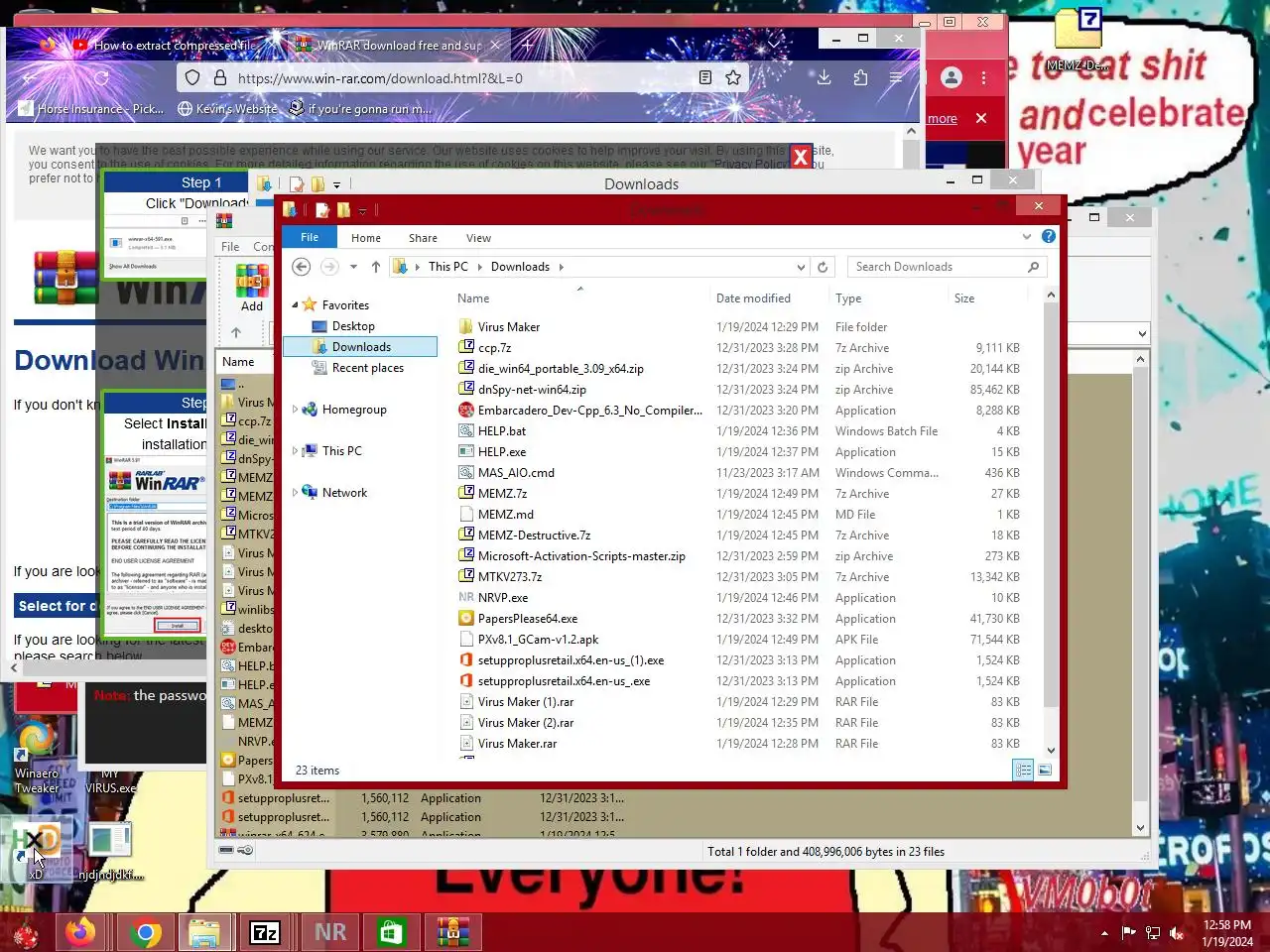Image resolution: width=1270 pixels, height=952 pixels.
Task: Collapse the Favorites tree group
Action: (x=295, y=305)
